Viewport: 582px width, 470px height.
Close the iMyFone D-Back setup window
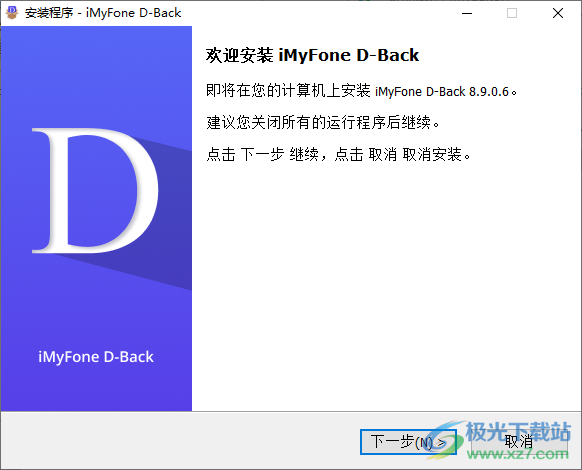558,13
